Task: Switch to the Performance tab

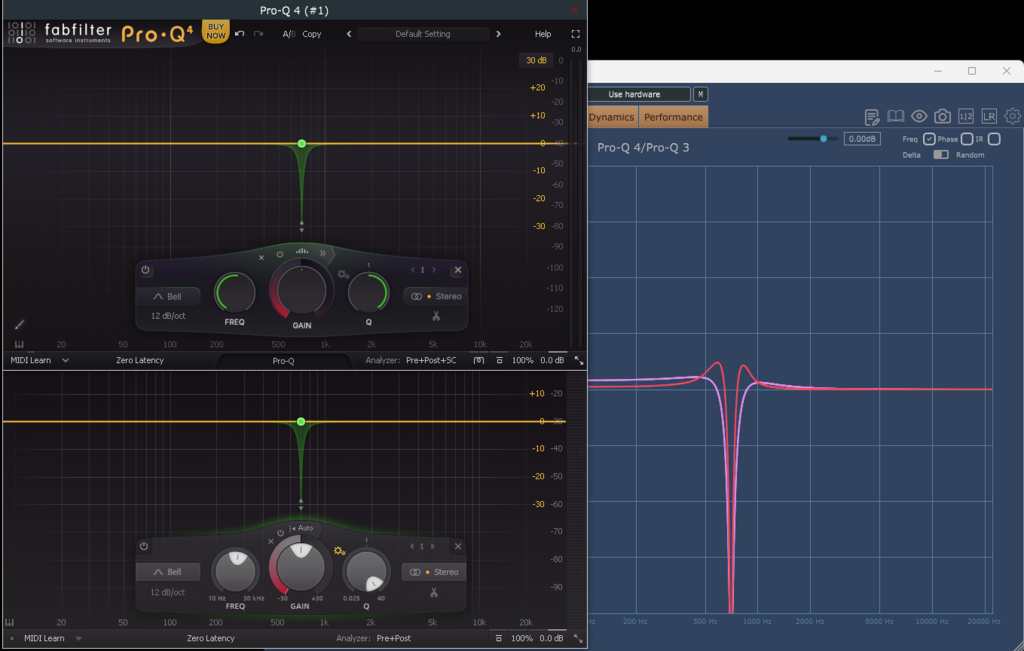Action: (x=673, y=117)
